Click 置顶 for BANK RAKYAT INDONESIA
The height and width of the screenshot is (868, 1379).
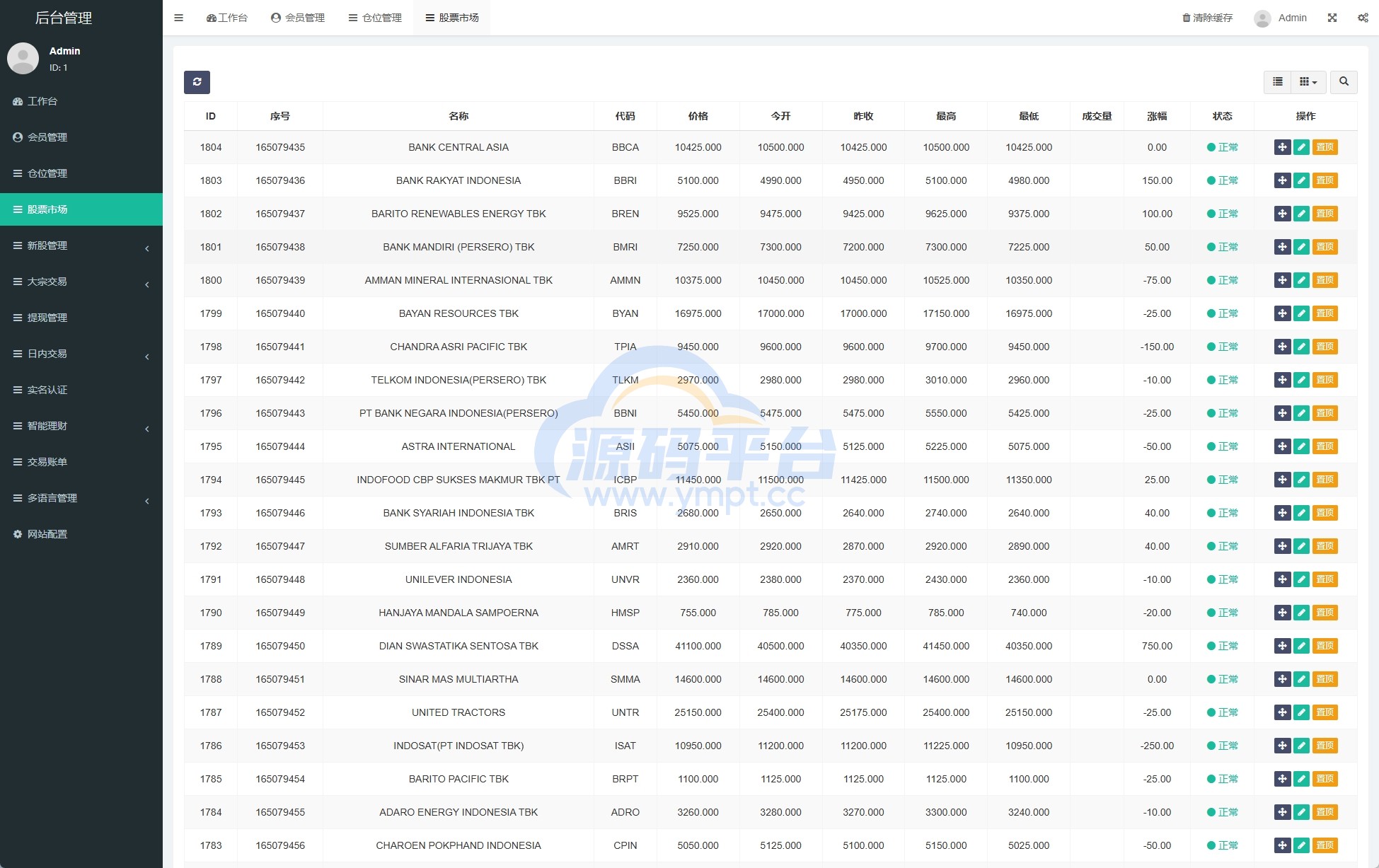pos(1325,180)
